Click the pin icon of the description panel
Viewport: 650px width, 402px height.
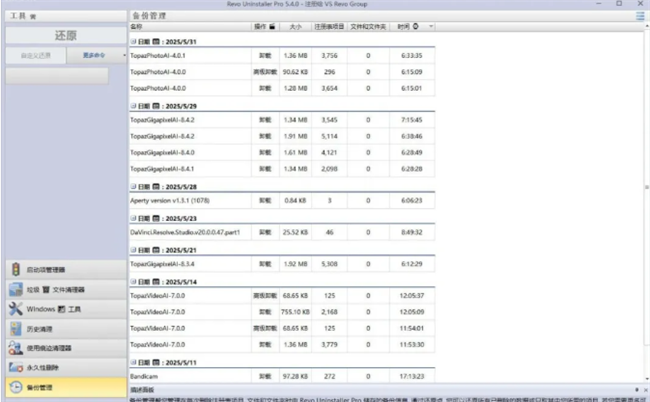click(x=637, y=390)
